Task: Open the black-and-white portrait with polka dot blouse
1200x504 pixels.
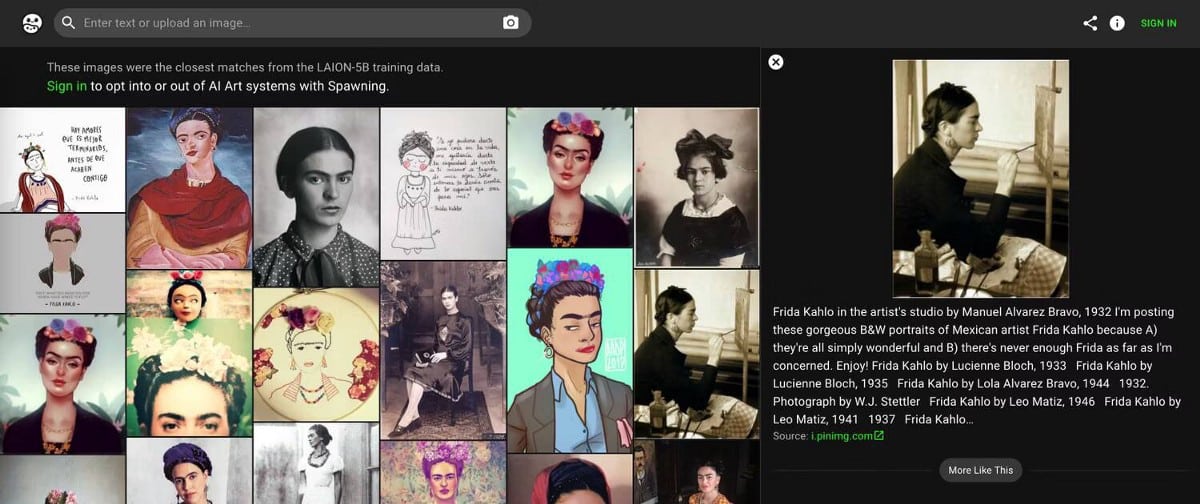Action: (x=316, y=197)
